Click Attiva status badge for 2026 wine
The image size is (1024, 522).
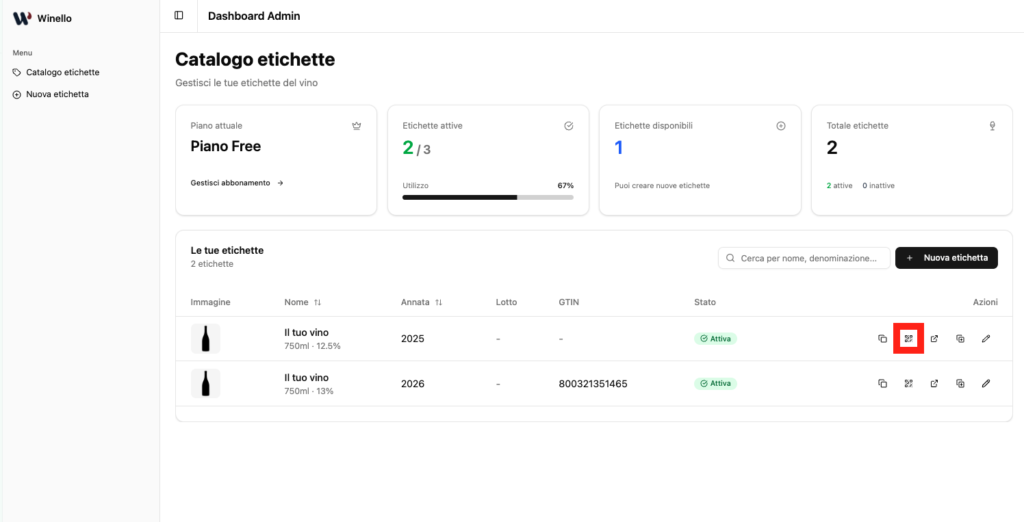tap(715, 383)
